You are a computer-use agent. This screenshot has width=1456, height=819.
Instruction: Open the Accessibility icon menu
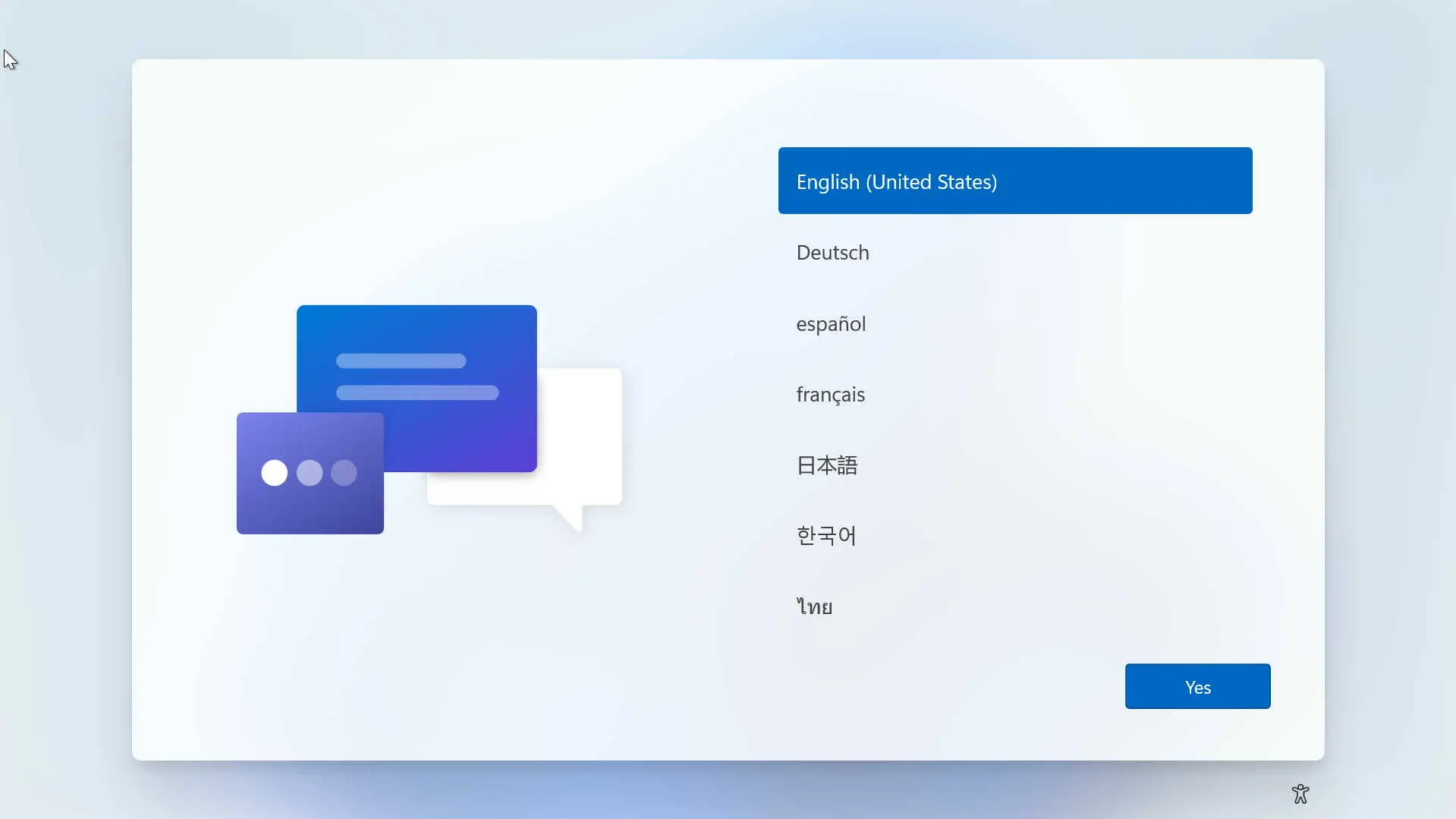(1300, 794)
